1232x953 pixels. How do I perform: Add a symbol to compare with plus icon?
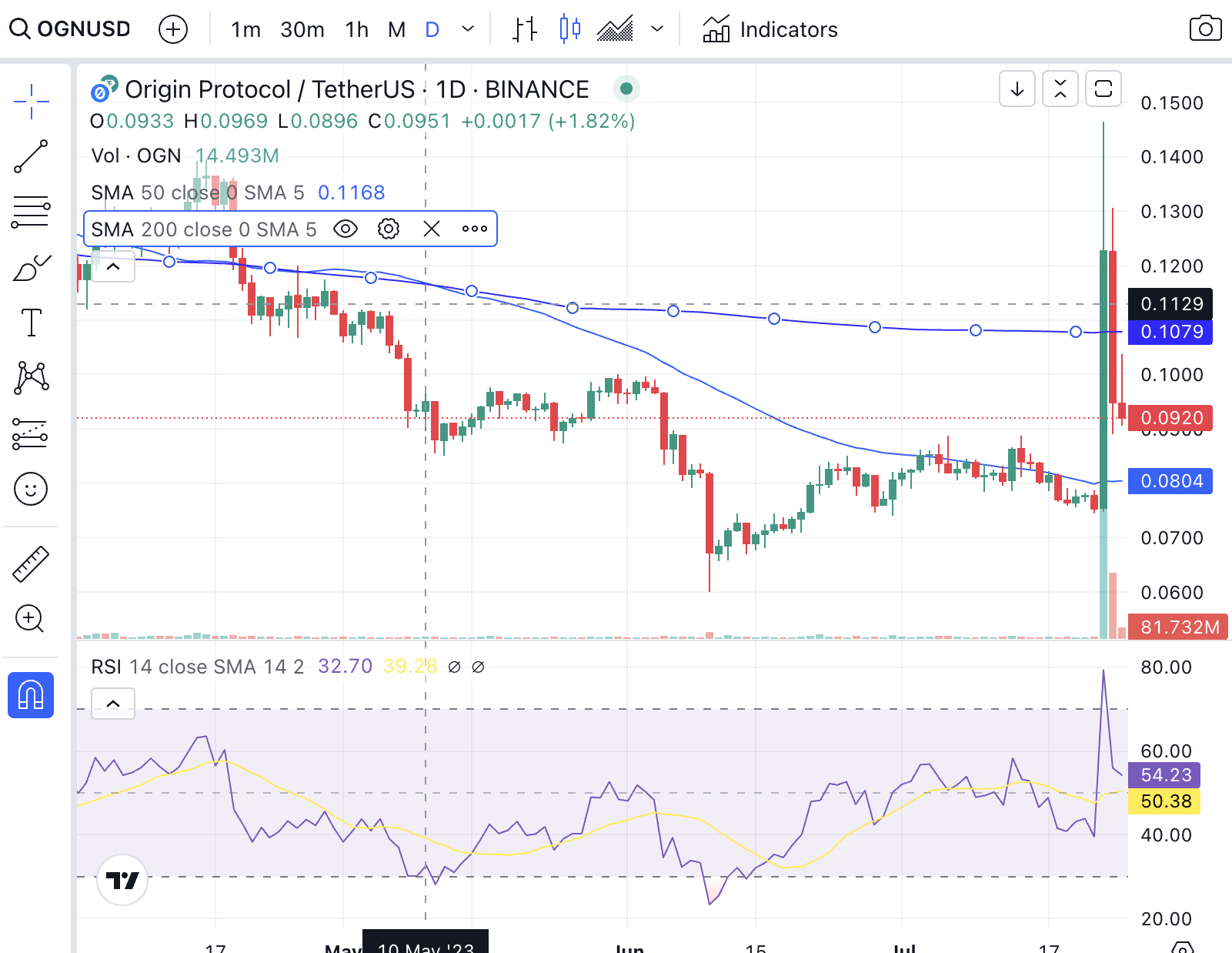point(173,29)
